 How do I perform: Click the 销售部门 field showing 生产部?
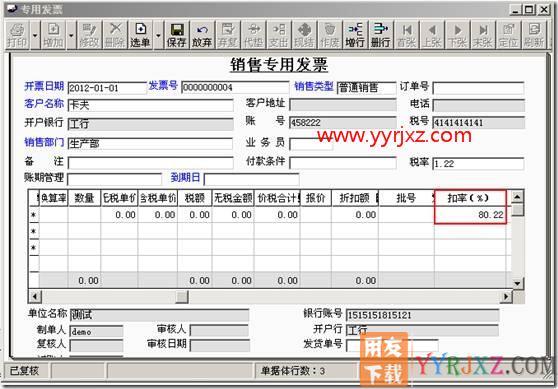pyautogui.click(x=150, y=143)
